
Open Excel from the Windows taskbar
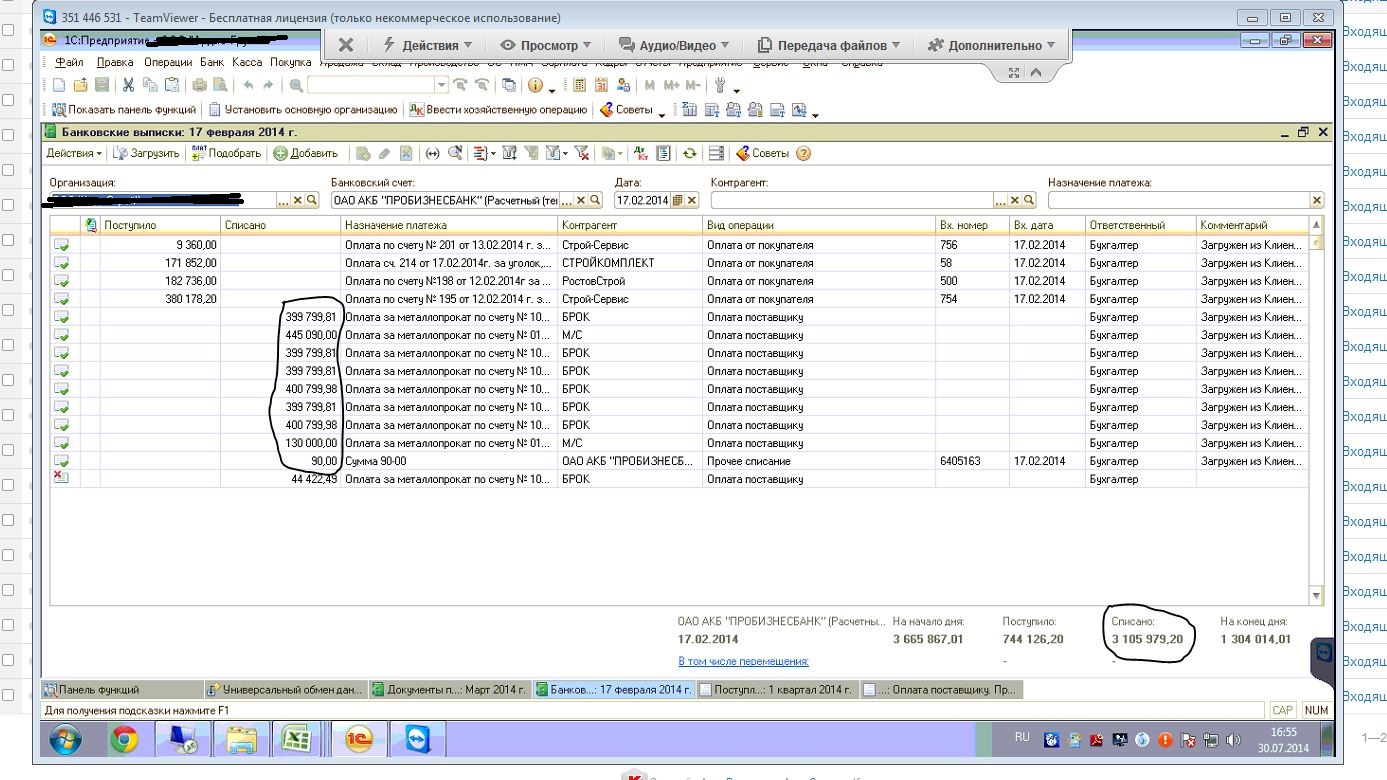coord(296,740)
